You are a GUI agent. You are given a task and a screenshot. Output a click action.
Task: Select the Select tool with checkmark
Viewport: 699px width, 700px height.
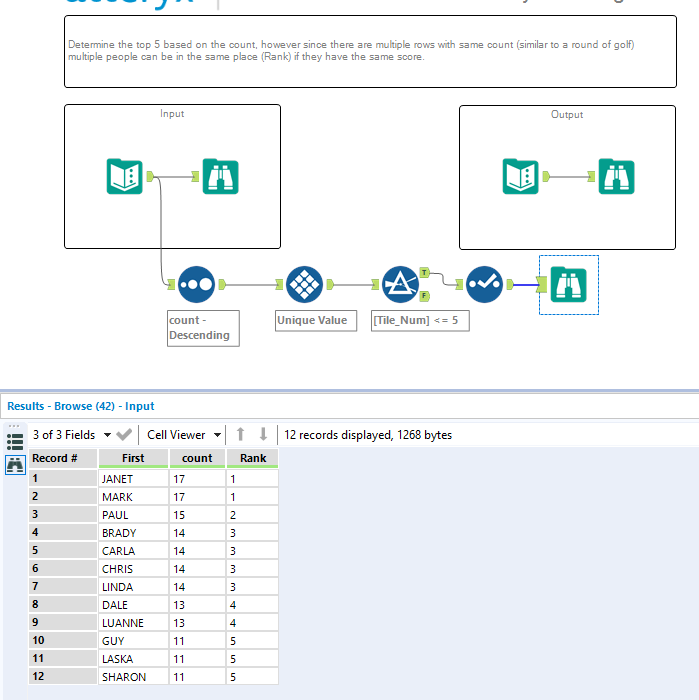tap(484, 284)
